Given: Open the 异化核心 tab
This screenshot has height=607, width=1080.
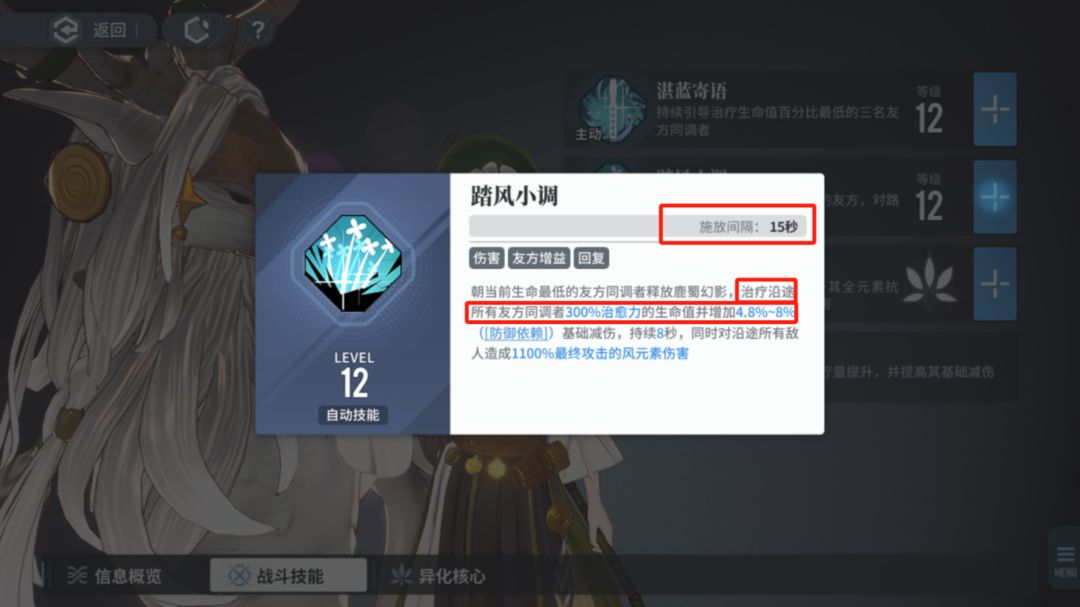Looking at the screenshot, I should point(438,576).
